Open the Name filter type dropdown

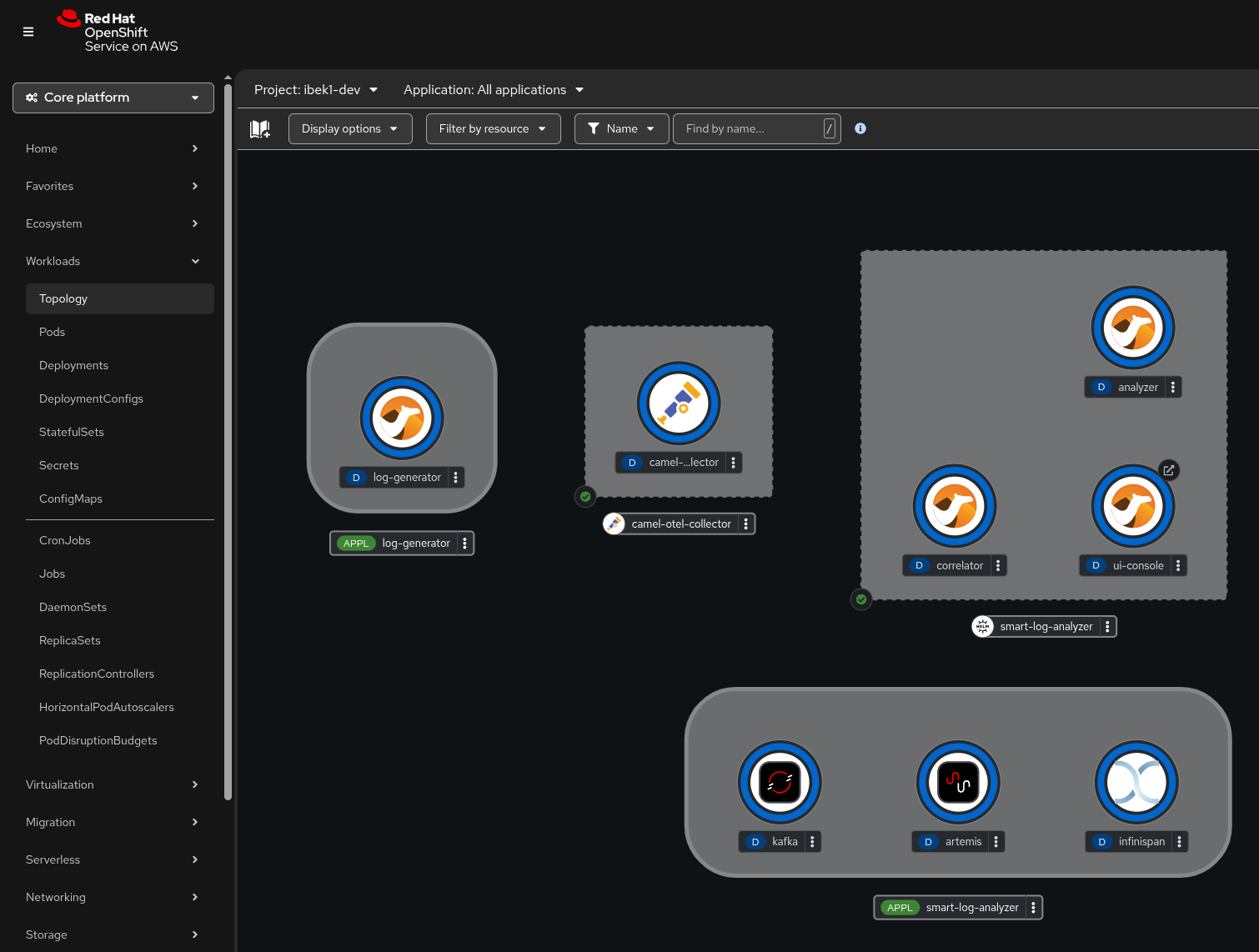point(621,128)
